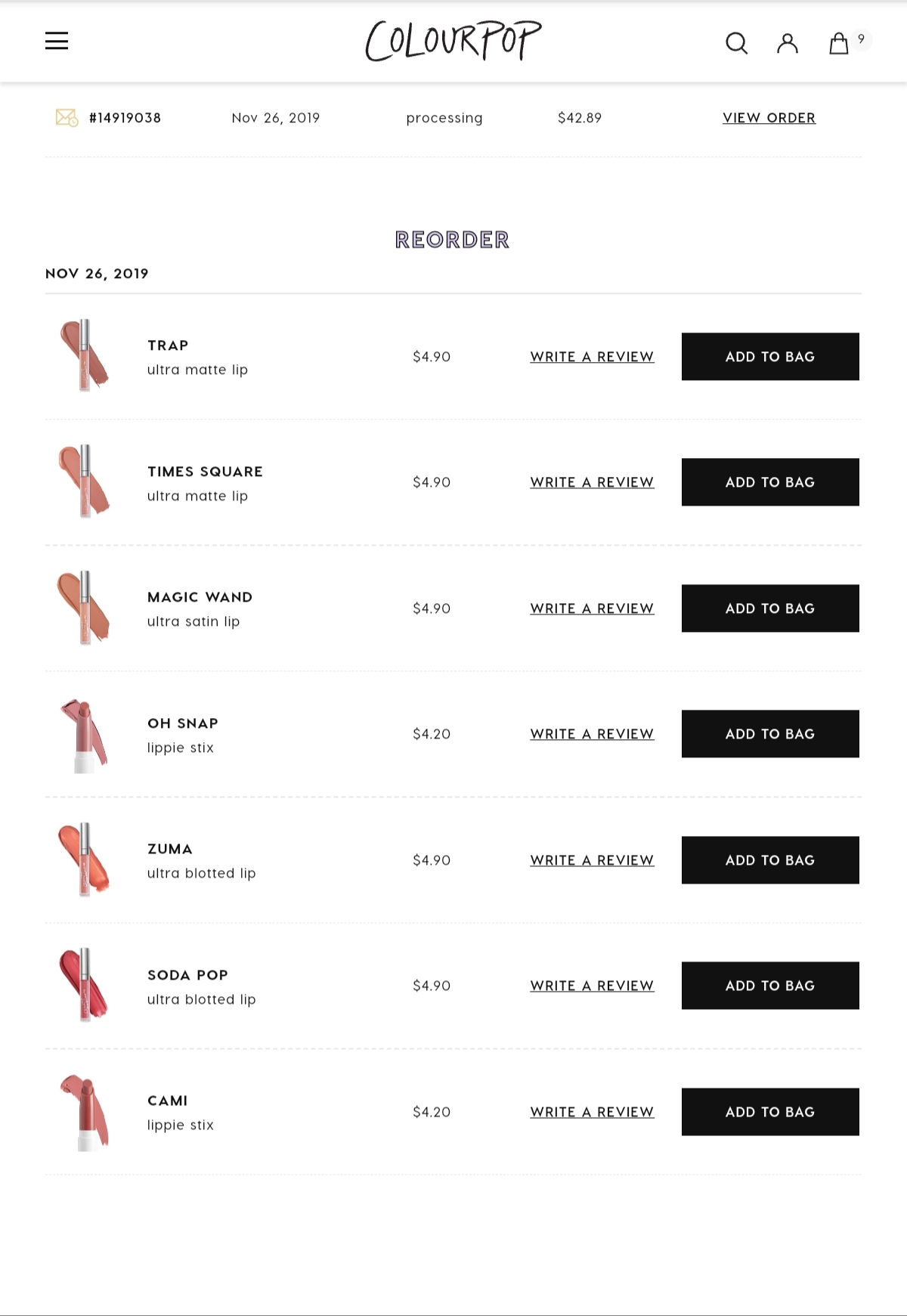Add Oh Snap lippie stix to bag

[770, 734]
